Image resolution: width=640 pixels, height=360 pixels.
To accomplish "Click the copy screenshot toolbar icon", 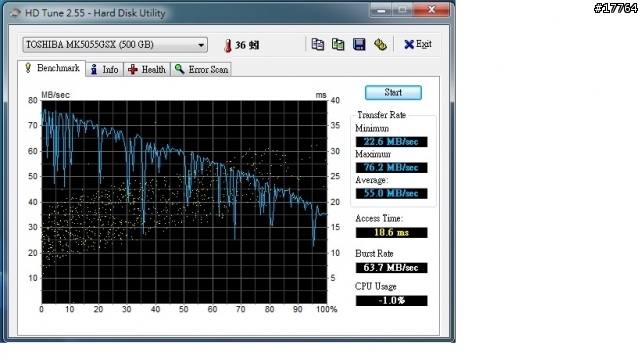I will coord(338,44).
